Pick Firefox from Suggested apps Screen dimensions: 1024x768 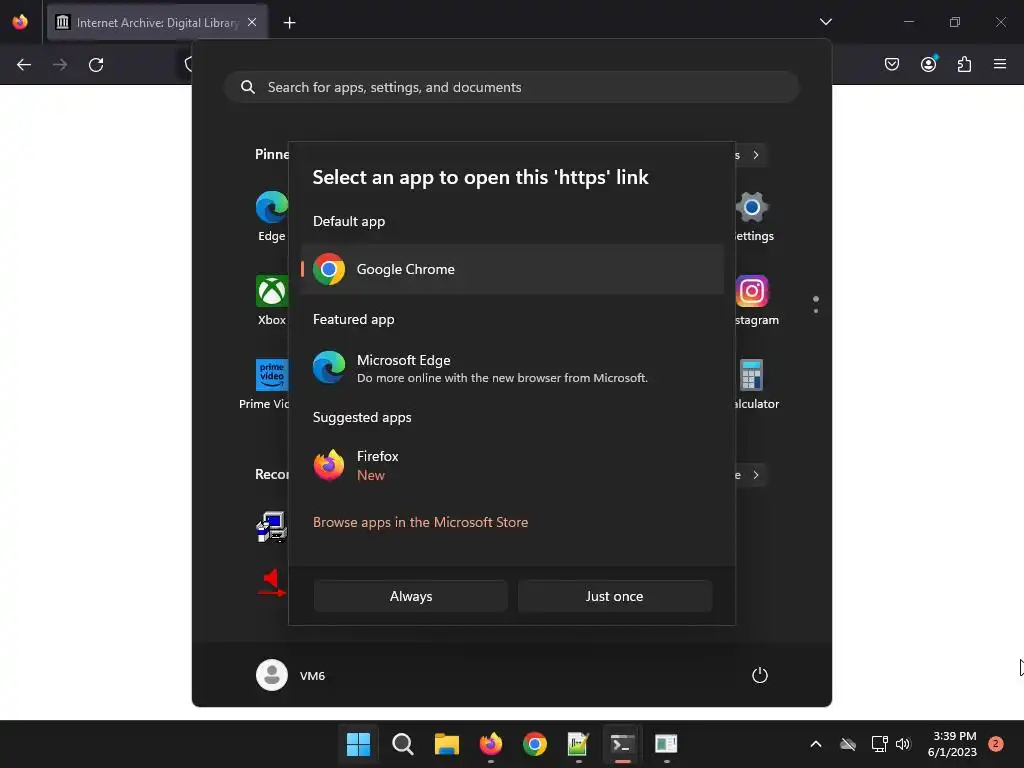[512, 466]
